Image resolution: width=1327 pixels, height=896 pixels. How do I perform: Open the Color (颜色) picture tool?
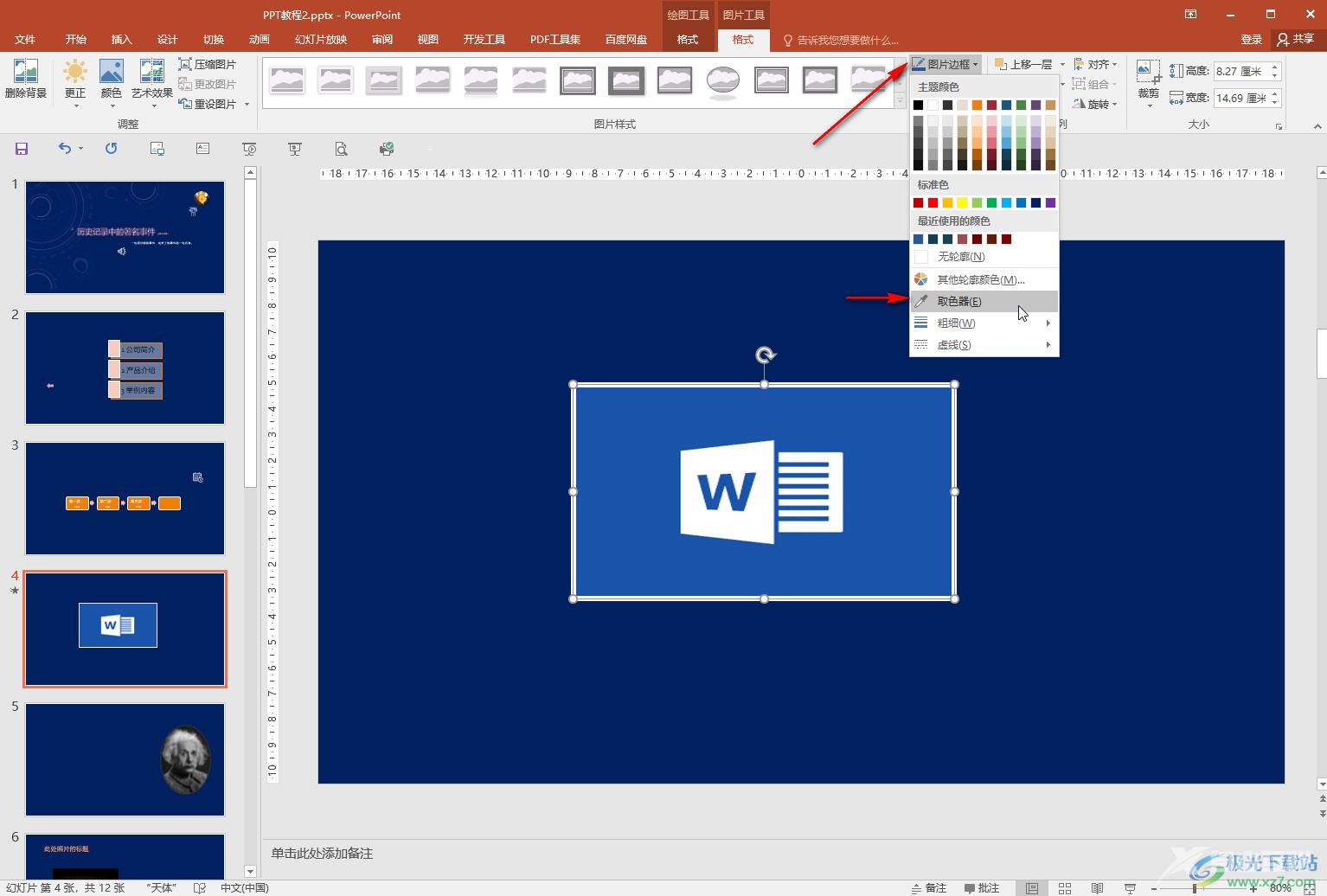112,83
